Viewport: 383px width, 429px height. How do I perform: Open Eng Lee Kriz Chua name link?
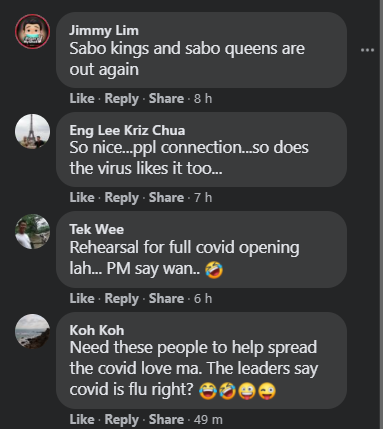coord(127,130)
